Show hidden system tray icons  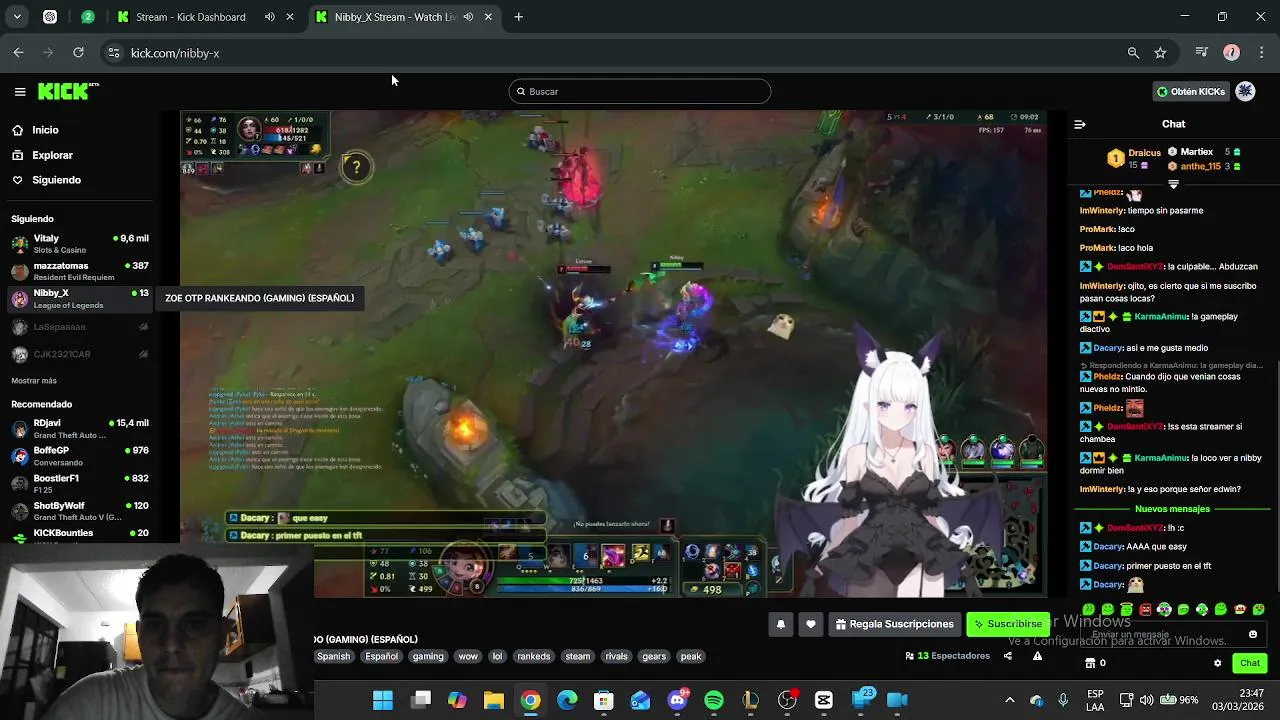coord(1009,700)
